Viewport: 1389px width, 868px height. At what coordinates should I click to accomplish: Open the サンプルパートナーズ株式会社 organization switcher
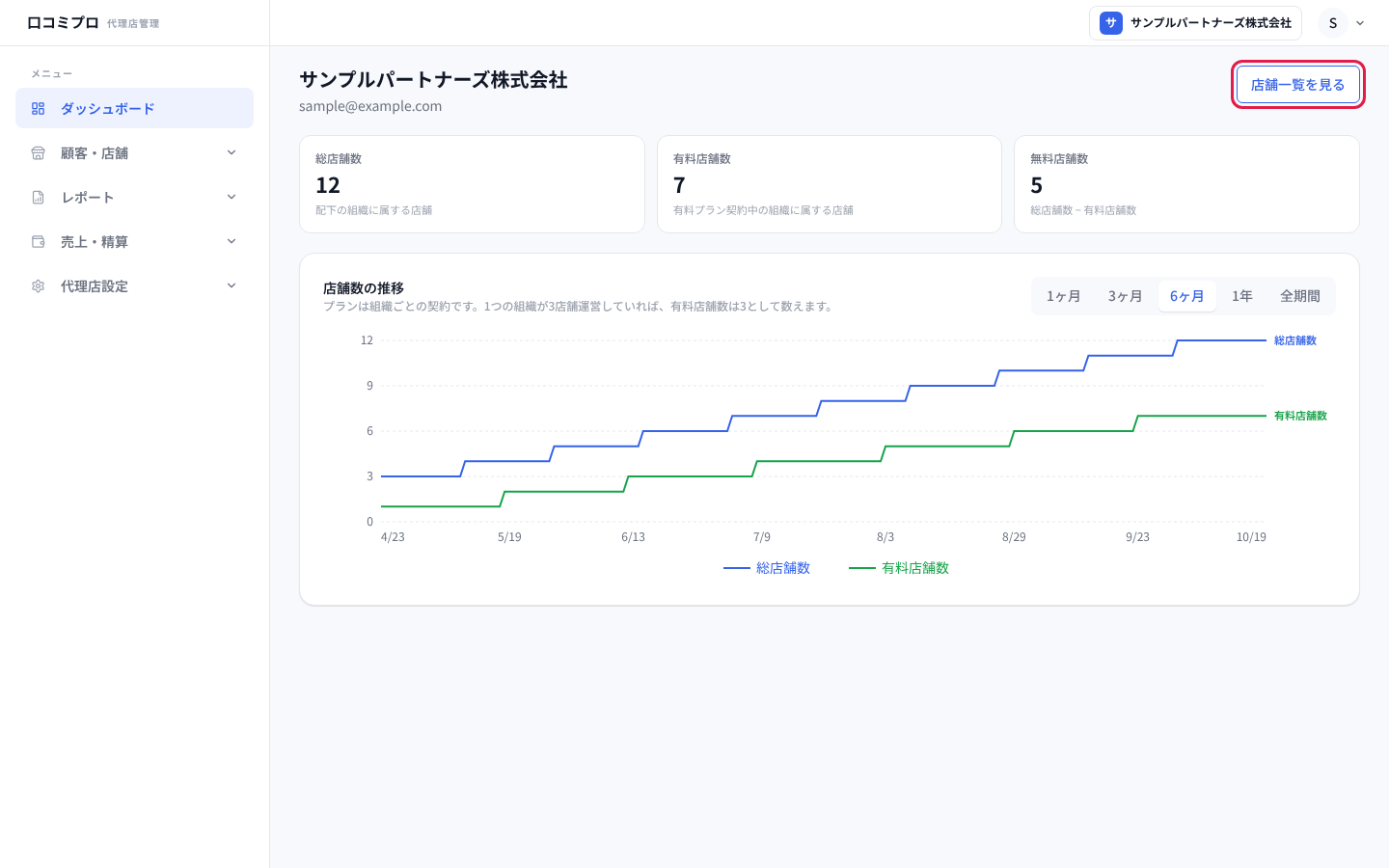tap(1195, 23)
